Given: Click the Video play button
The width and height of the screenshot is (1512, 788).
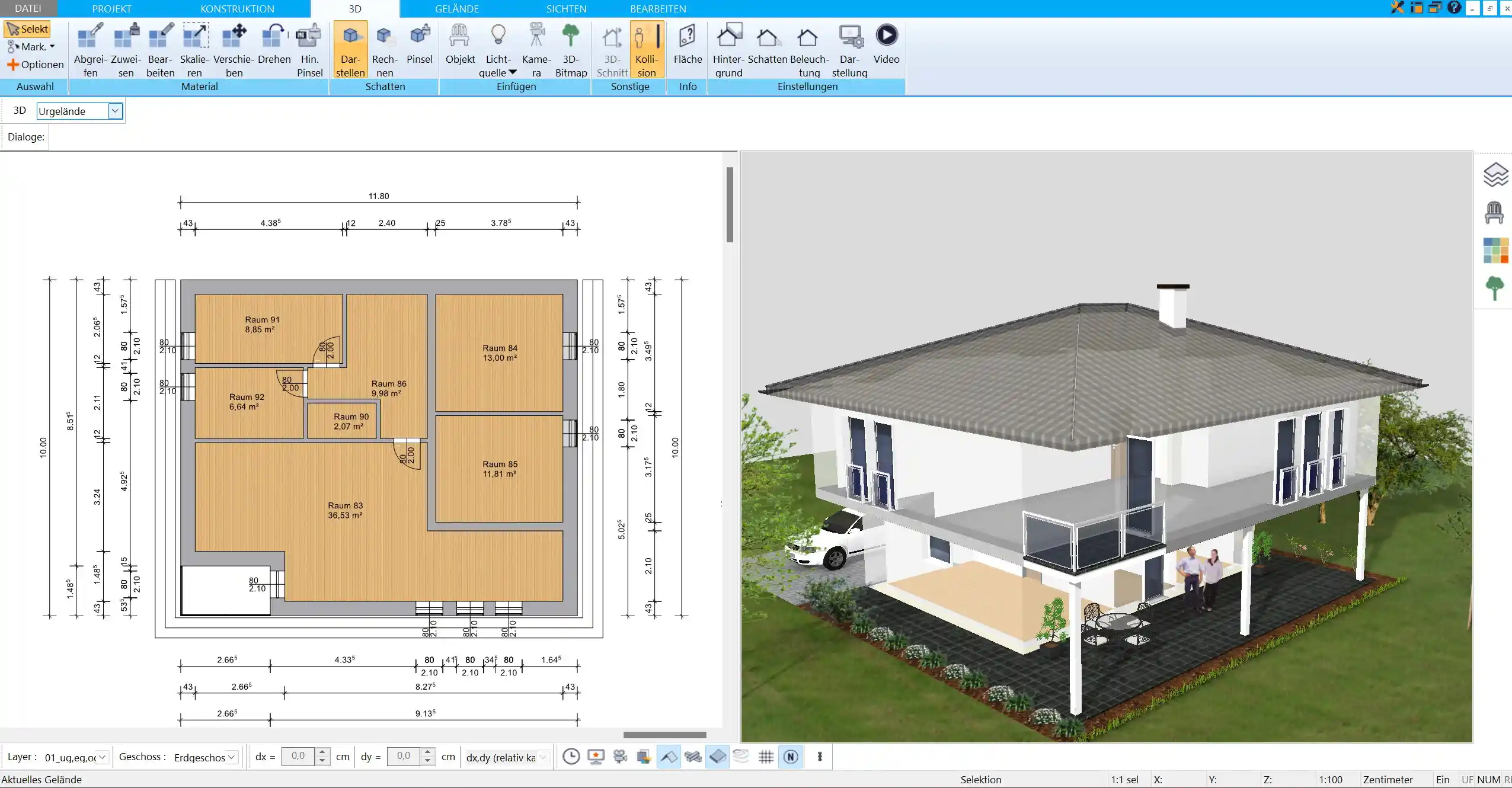Looking at the screenshot, I should [x=887, y=36].
